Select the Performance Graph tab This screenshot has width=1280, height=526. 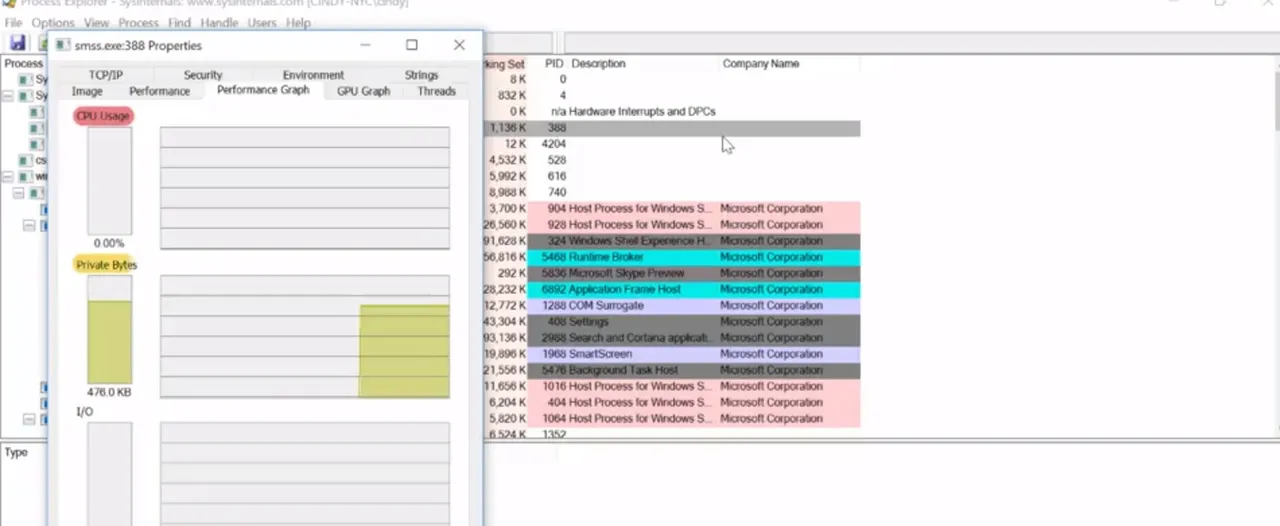click(x=263, y=90)
